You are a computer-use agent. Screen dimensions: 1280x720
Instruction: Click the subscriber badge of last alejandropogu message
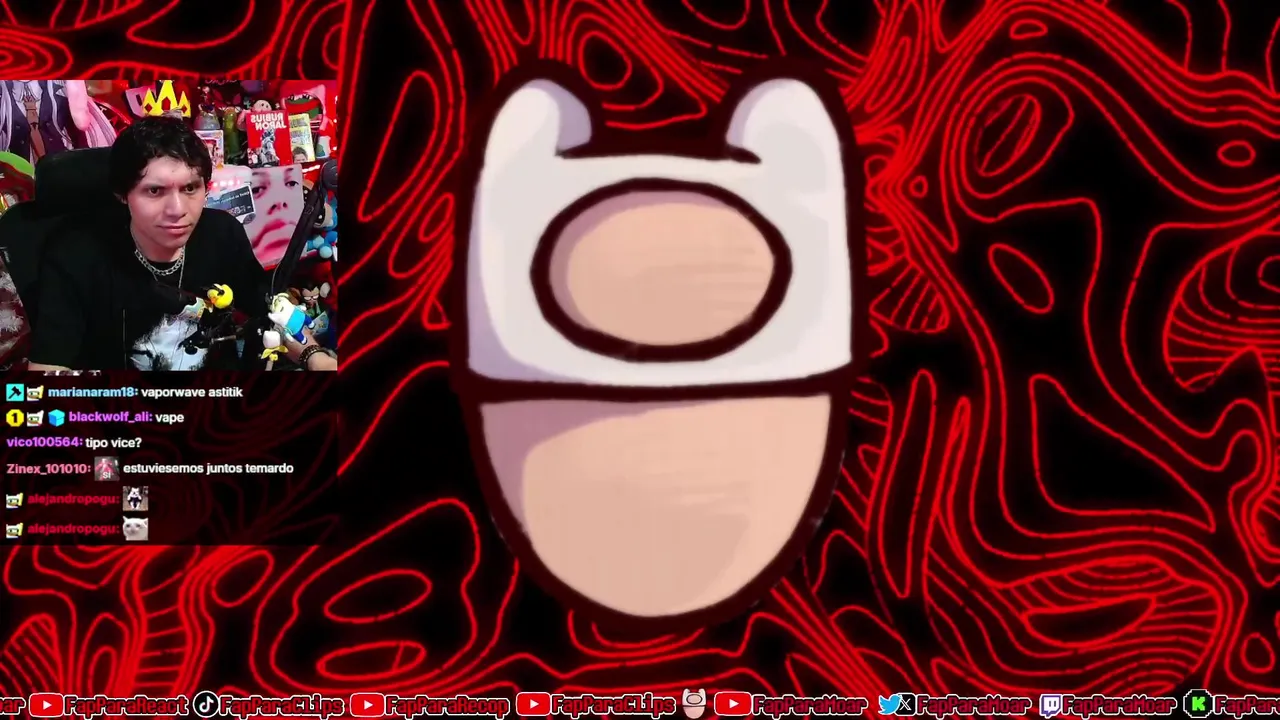14,530
